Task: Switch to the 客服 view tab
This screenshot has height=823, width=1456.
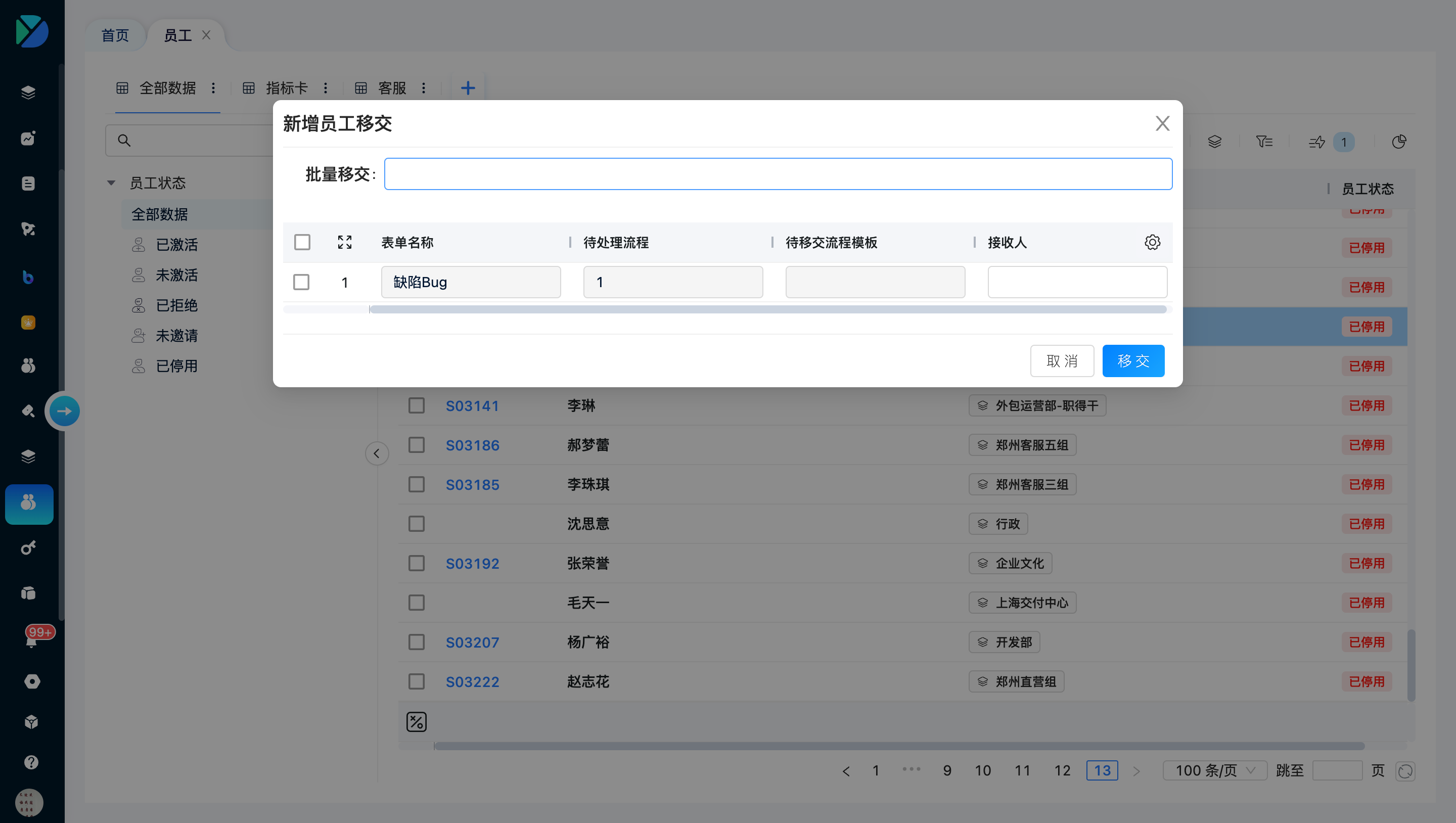Action: click(x=392, y=88)
